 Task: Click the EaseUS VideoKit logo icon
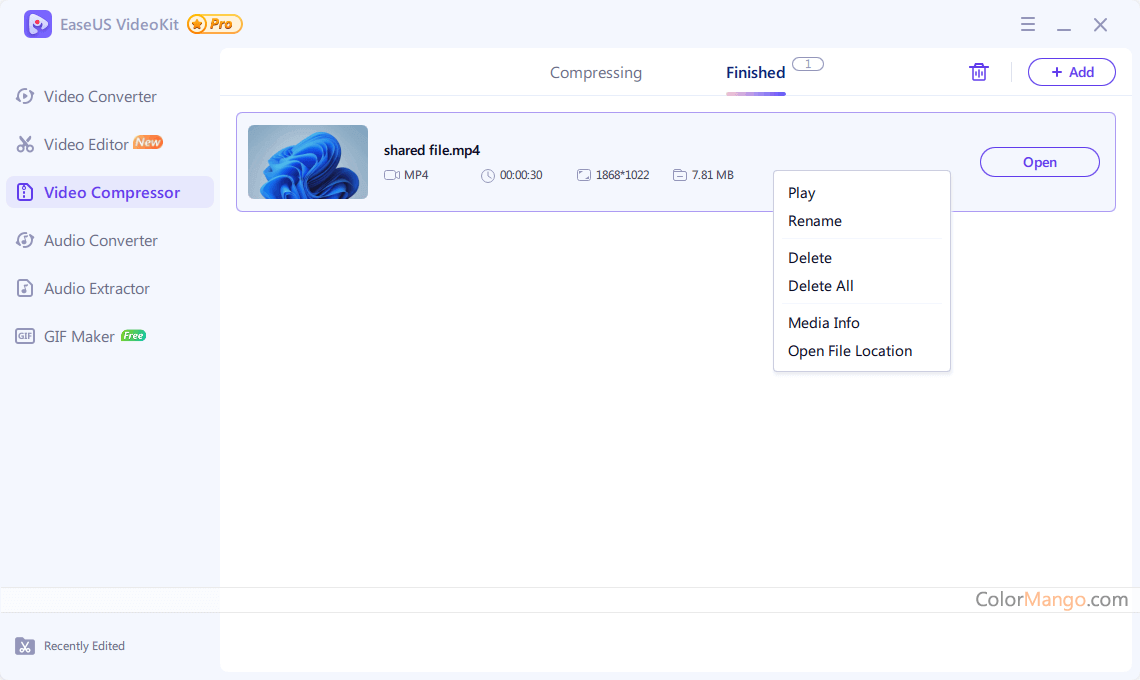38,24
